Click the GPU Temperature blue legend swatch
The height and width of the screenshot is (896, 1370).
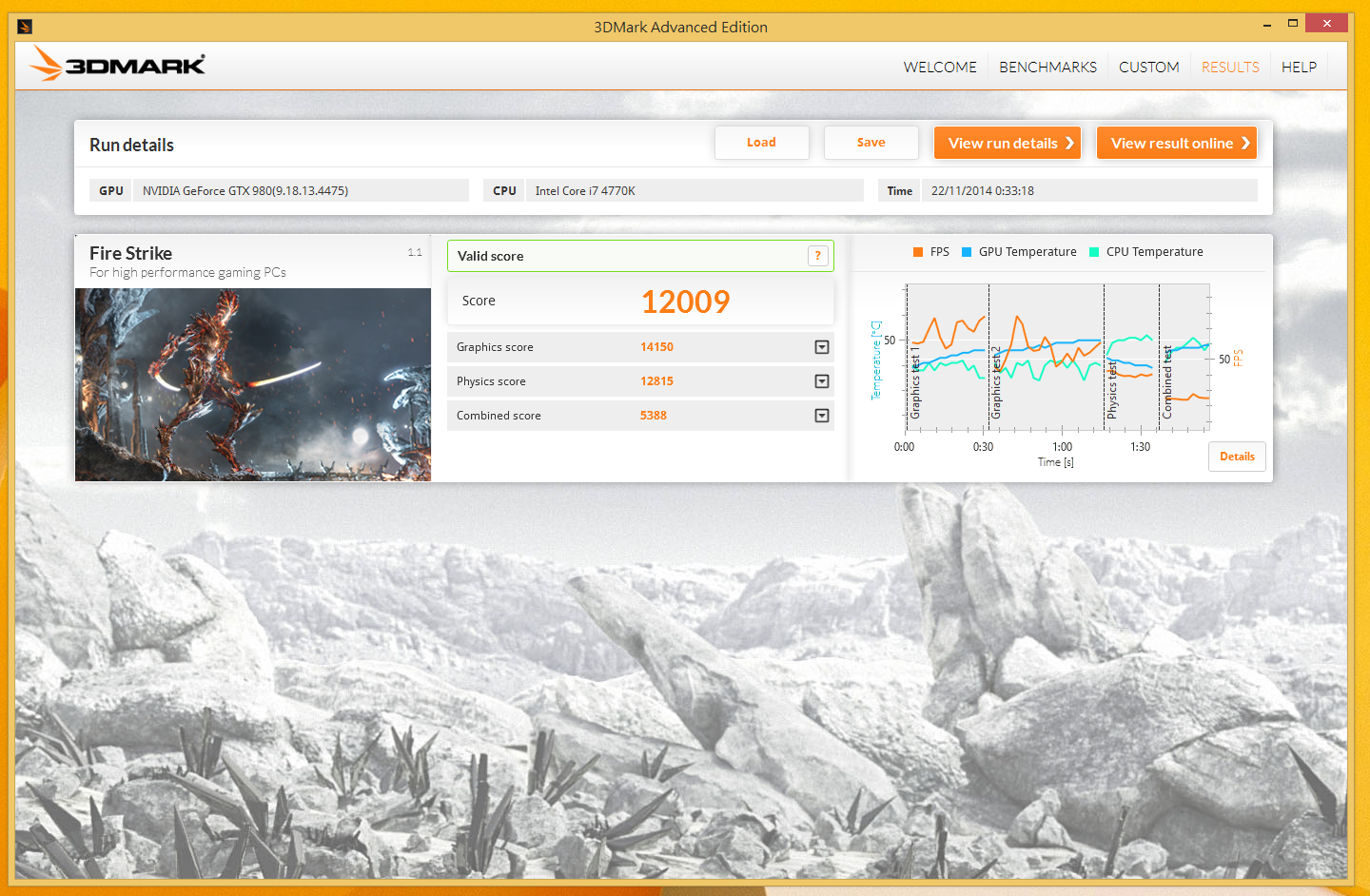[967, 252]
